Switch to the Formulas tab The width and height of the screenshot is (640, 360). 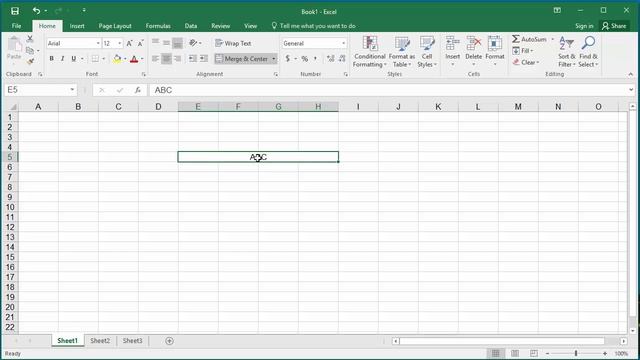pos(158,26)
